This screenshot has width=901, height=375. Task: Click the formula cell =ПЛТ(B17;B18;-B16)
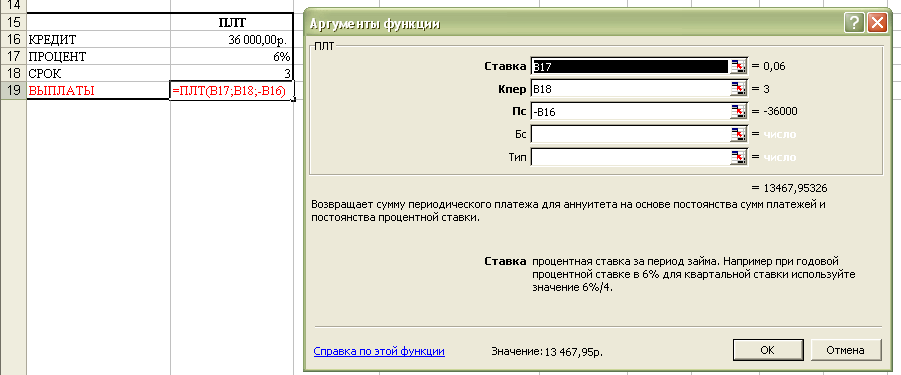(232, 91)
